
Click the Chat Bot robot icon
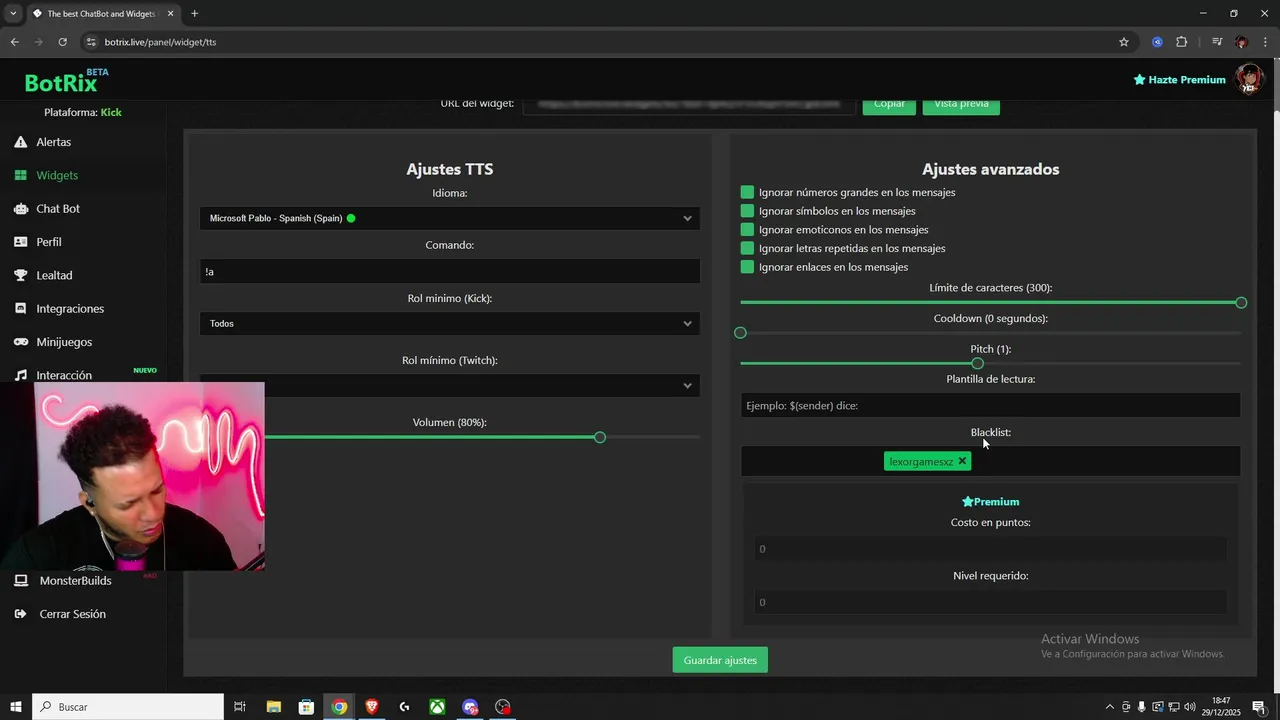(x=21, y=209)
